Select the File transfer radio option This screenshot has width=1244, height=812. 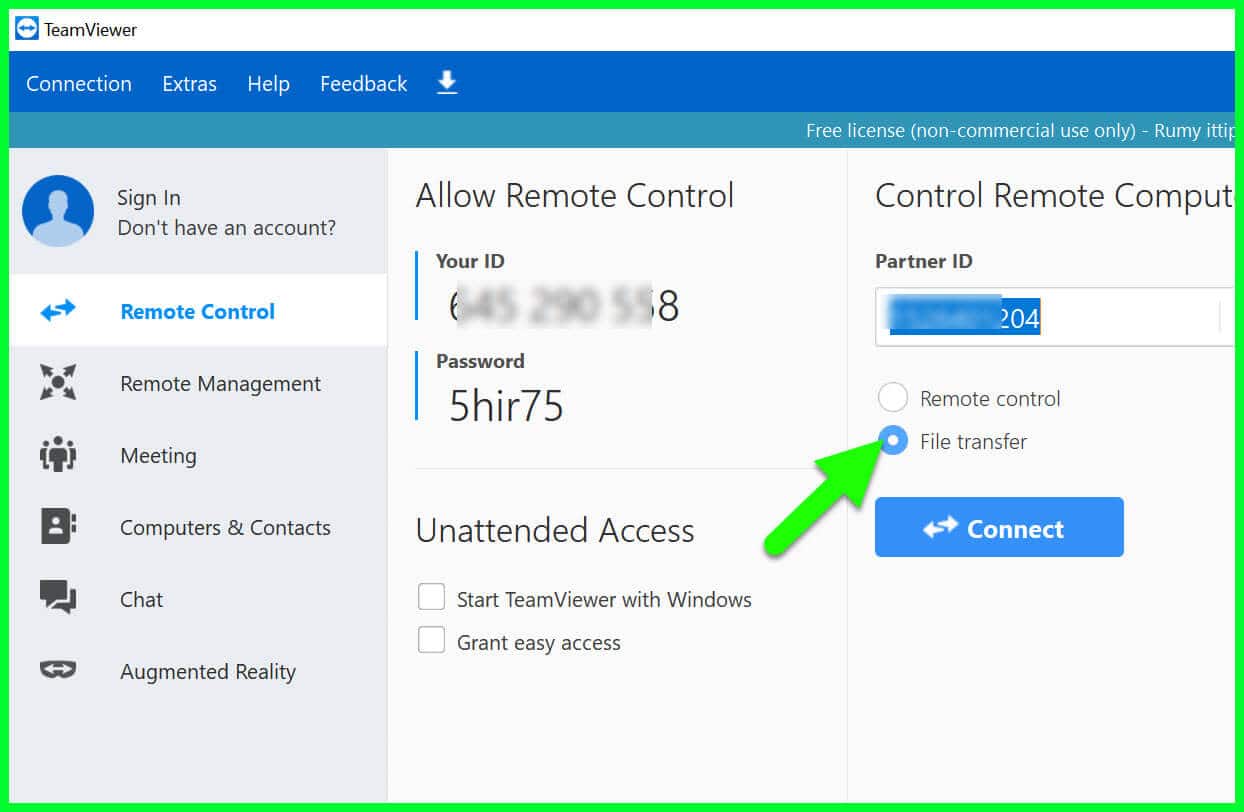pyautogui.click(x=892, y=441)
